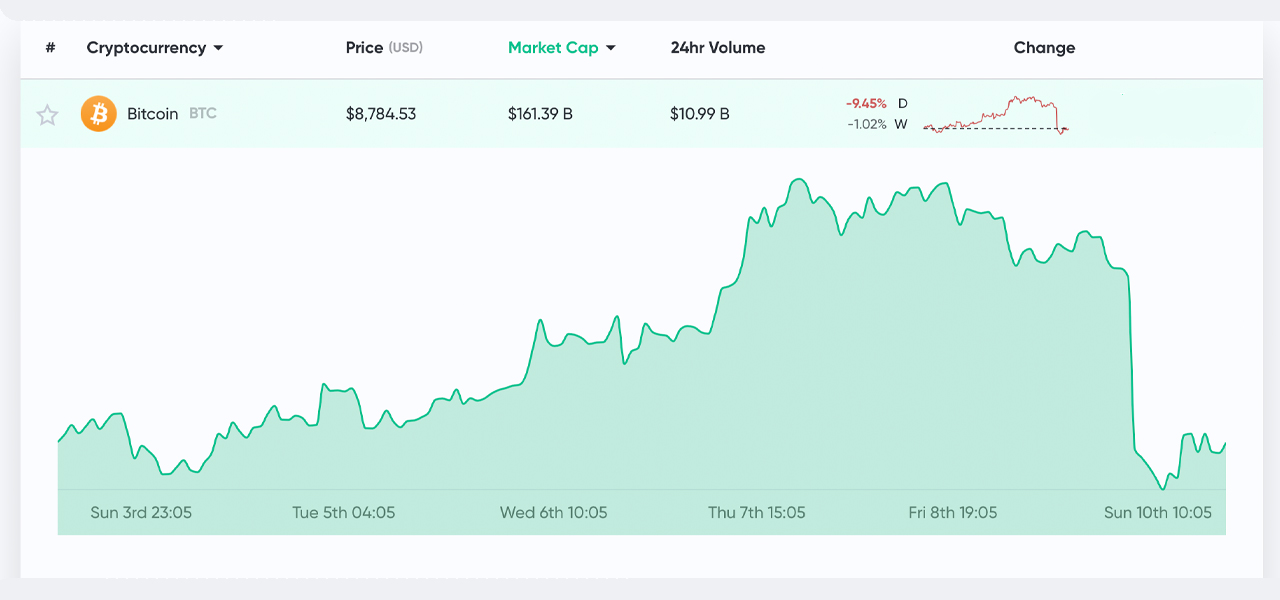1280x600 pixels.
Task: Open the Cryptocurrency column dropdown arrow
Action: [218, 48]
